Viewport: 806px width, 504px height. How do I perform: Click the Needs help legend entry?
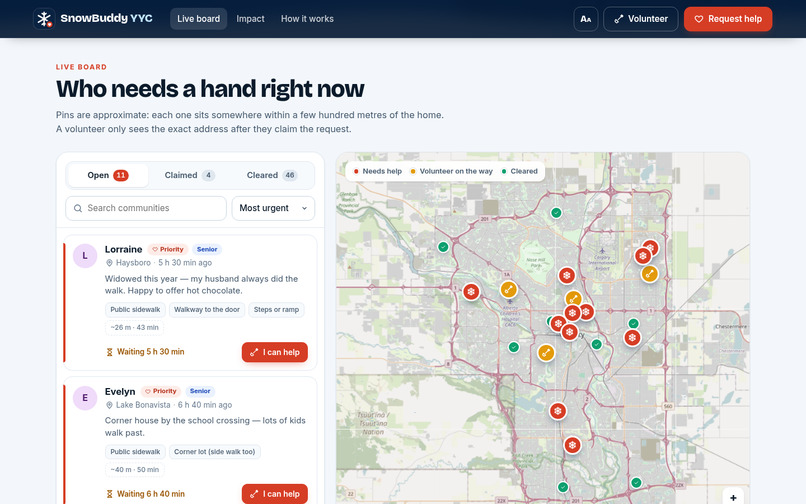tap(378, 171)
